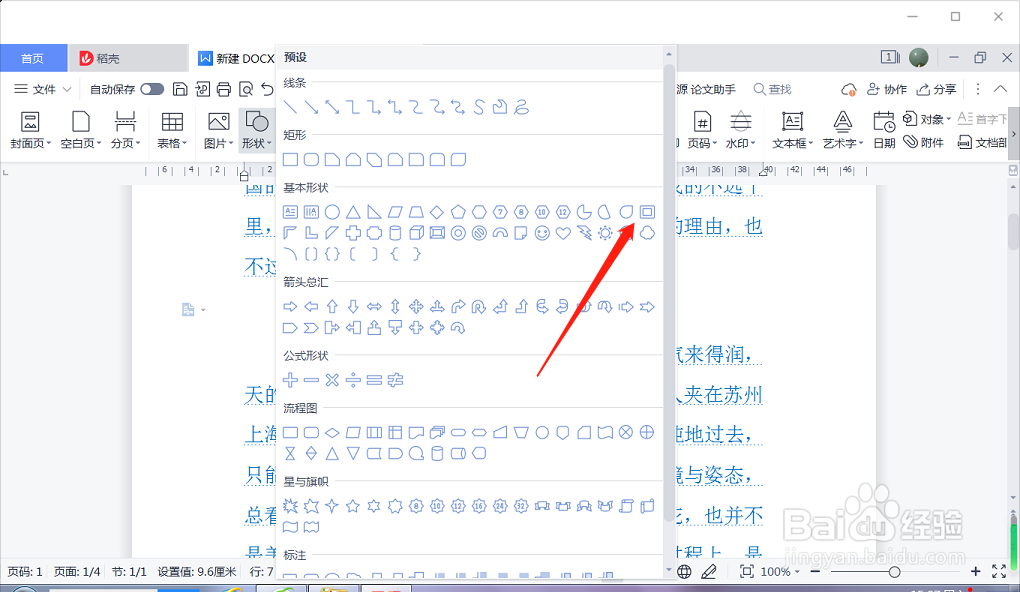Toggle the 自动保存 auto-save switch

(152, 89)
